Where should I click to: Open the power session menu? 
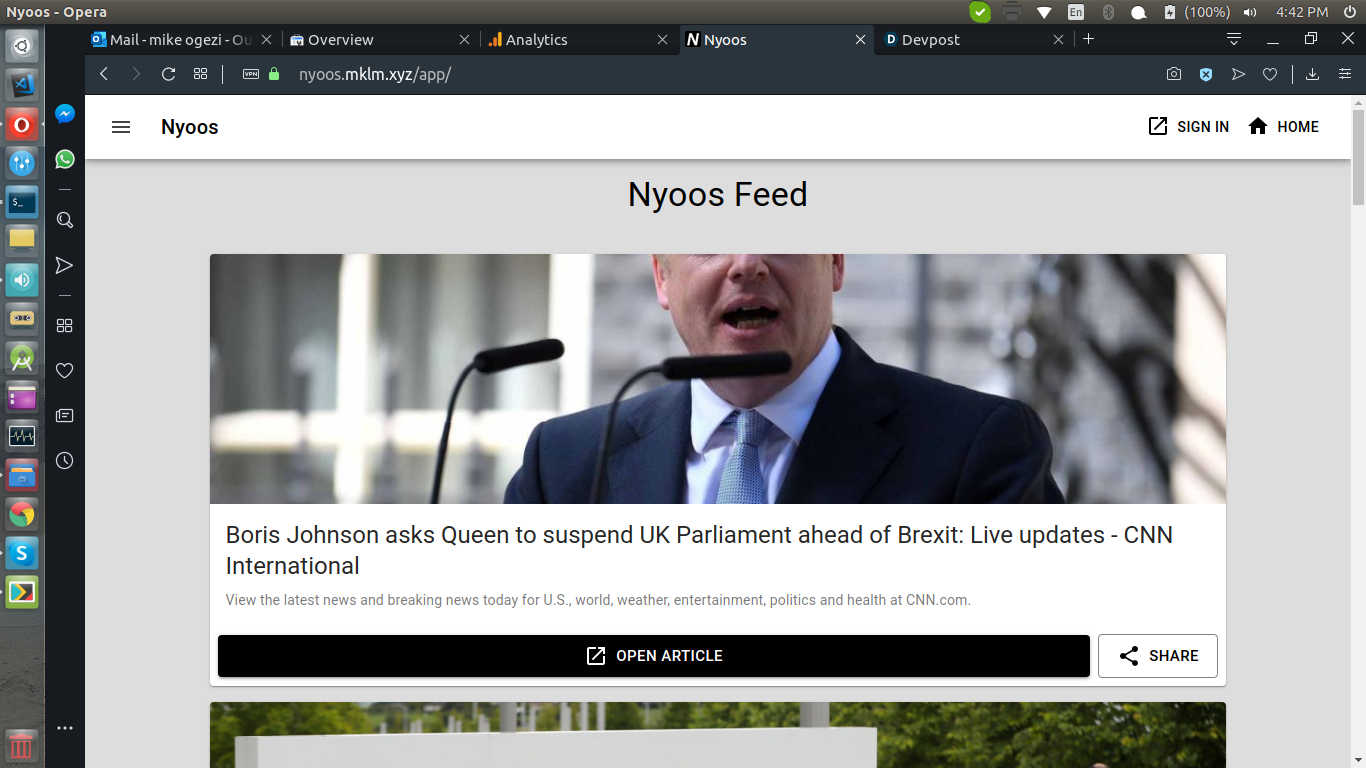[x=1349, y=12]
